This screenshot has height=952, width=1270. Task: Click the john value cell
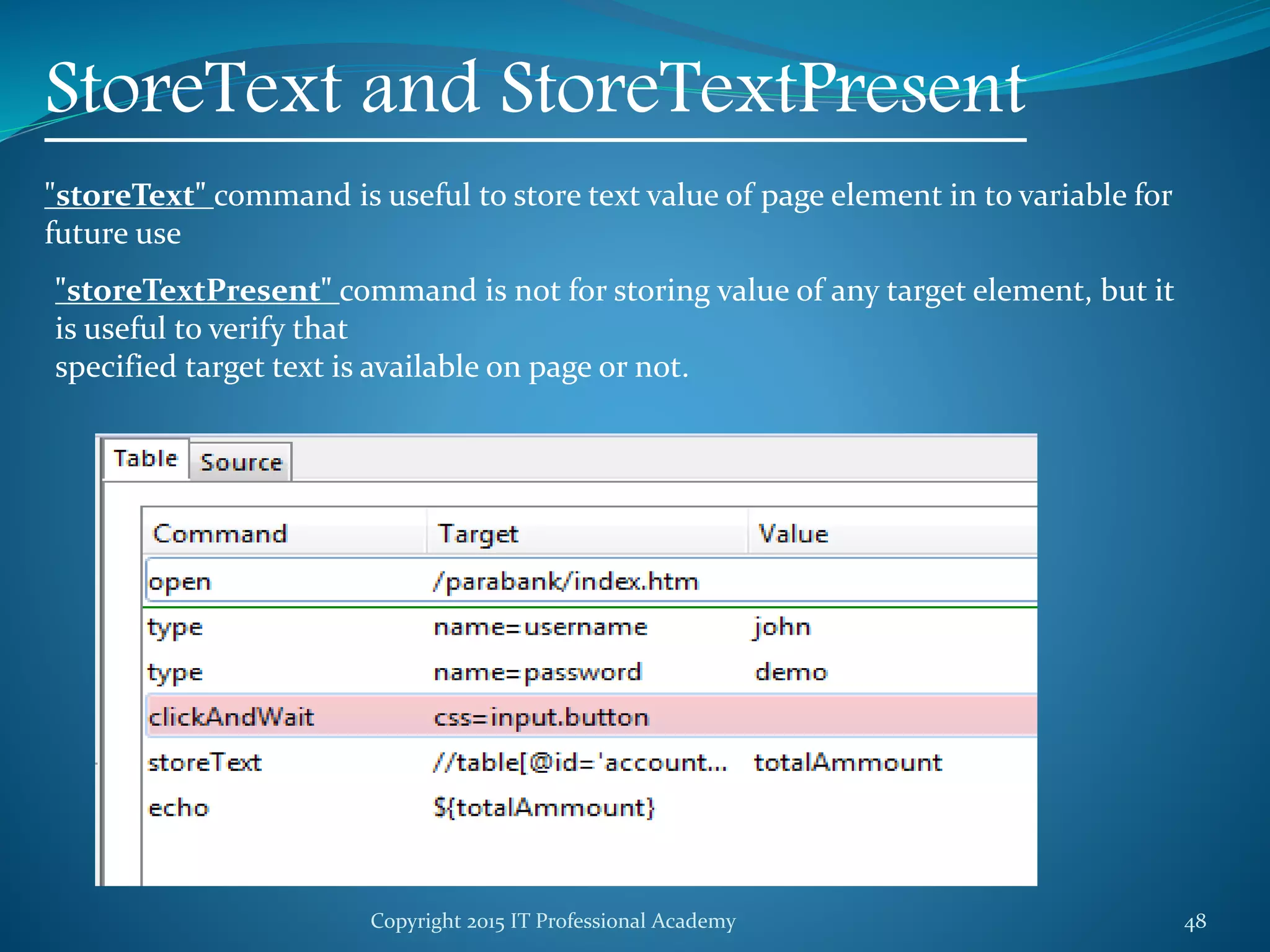tap(781, 627)
